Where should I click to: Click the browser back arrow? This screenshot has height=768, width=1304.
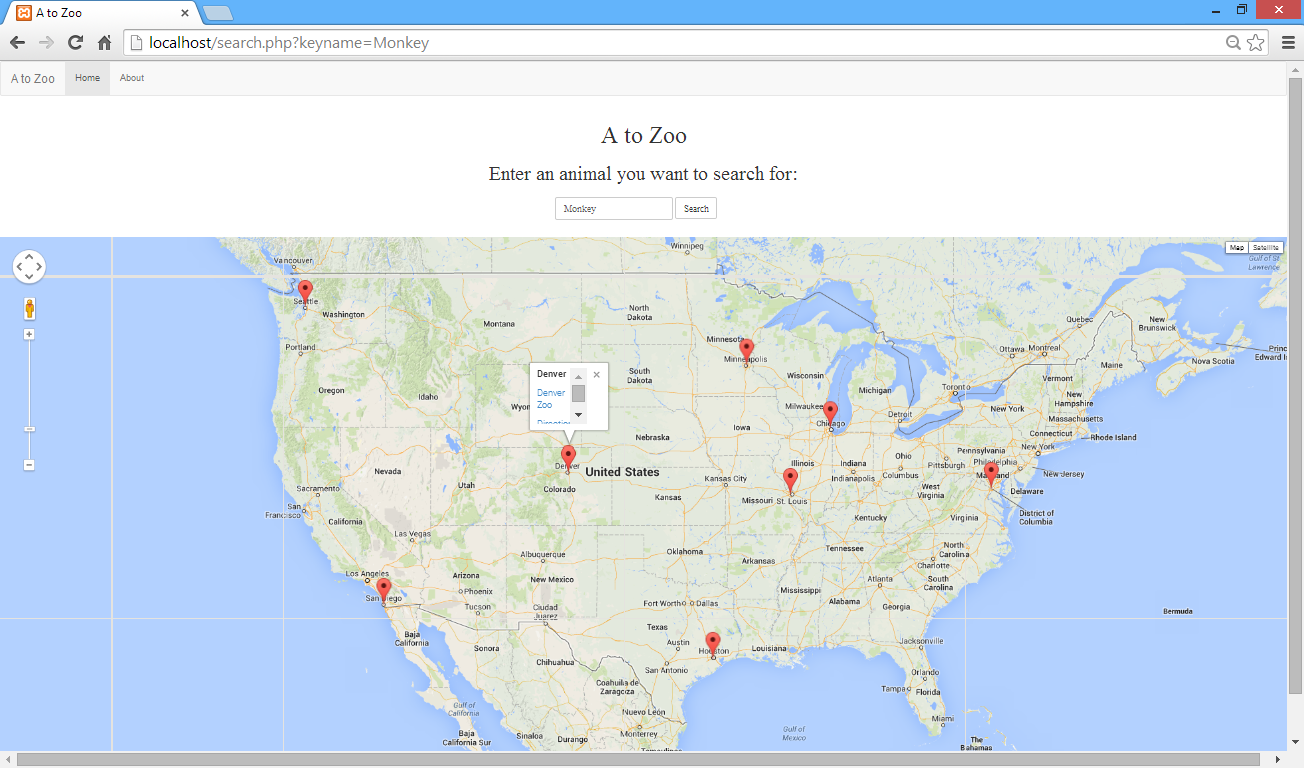(17, 42)
